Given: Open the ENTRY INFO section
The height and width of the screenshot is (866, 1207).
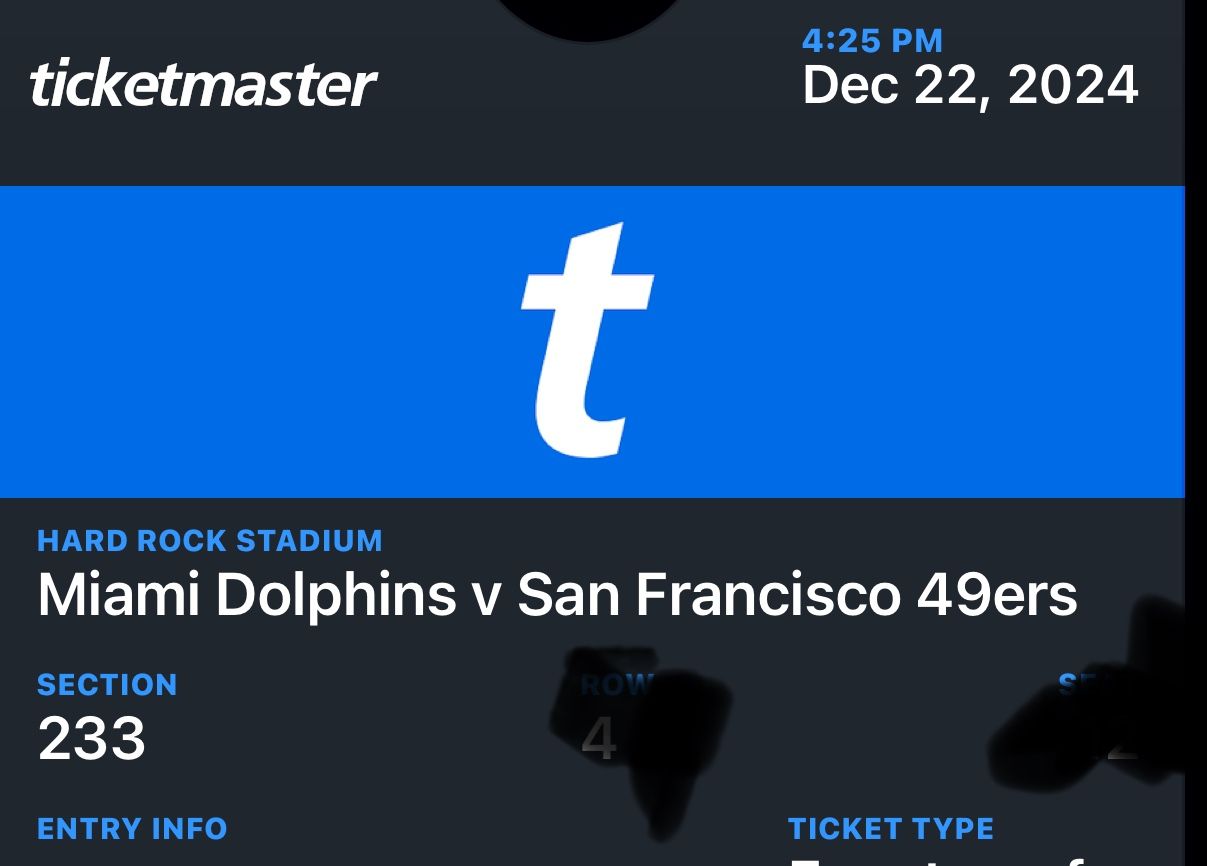Looking at the screenshot, I should click(132, 829).
